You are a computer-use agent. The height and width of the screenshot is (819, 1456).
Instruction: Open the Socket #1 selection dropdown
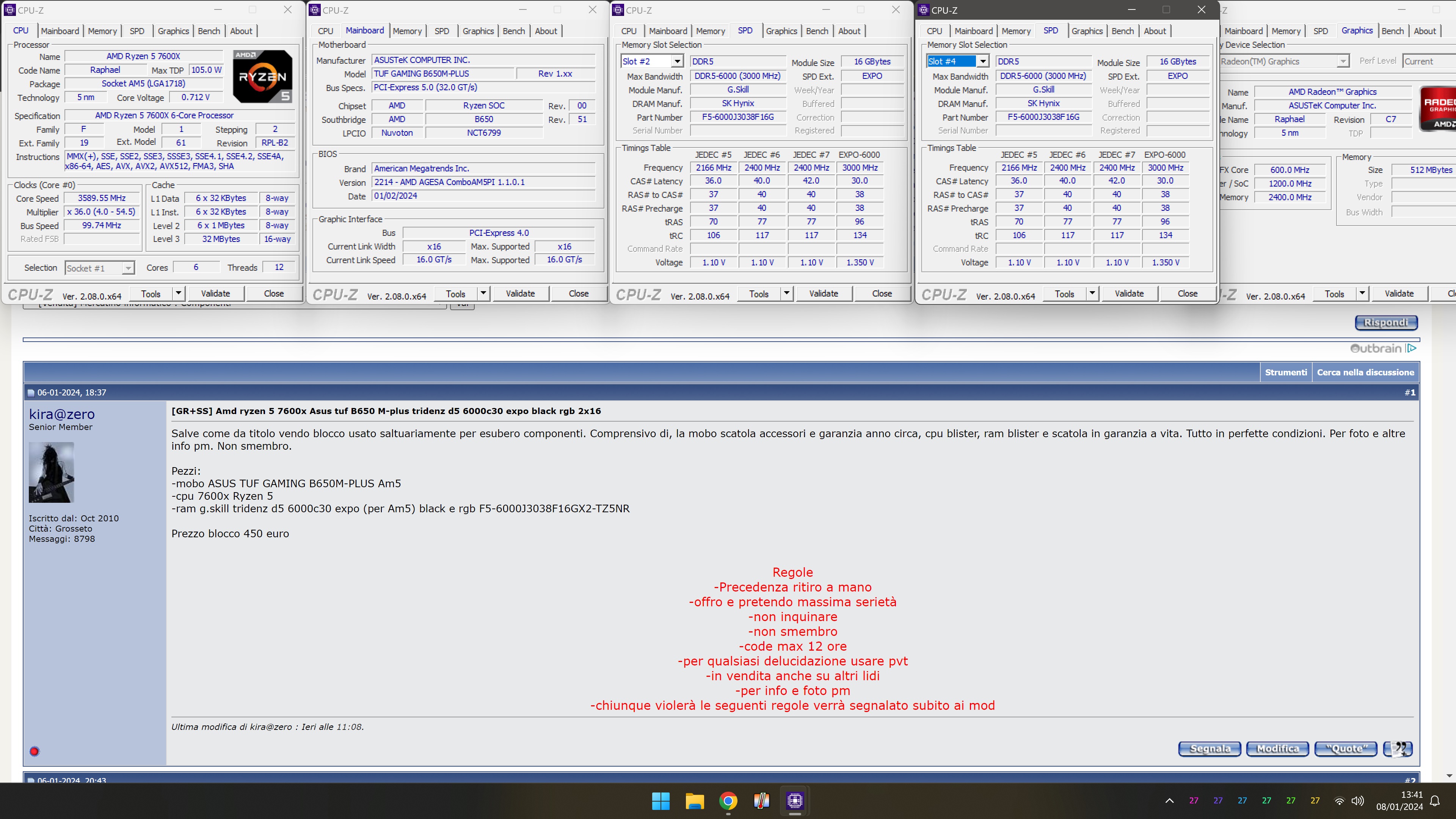click(x=100, y=268)
